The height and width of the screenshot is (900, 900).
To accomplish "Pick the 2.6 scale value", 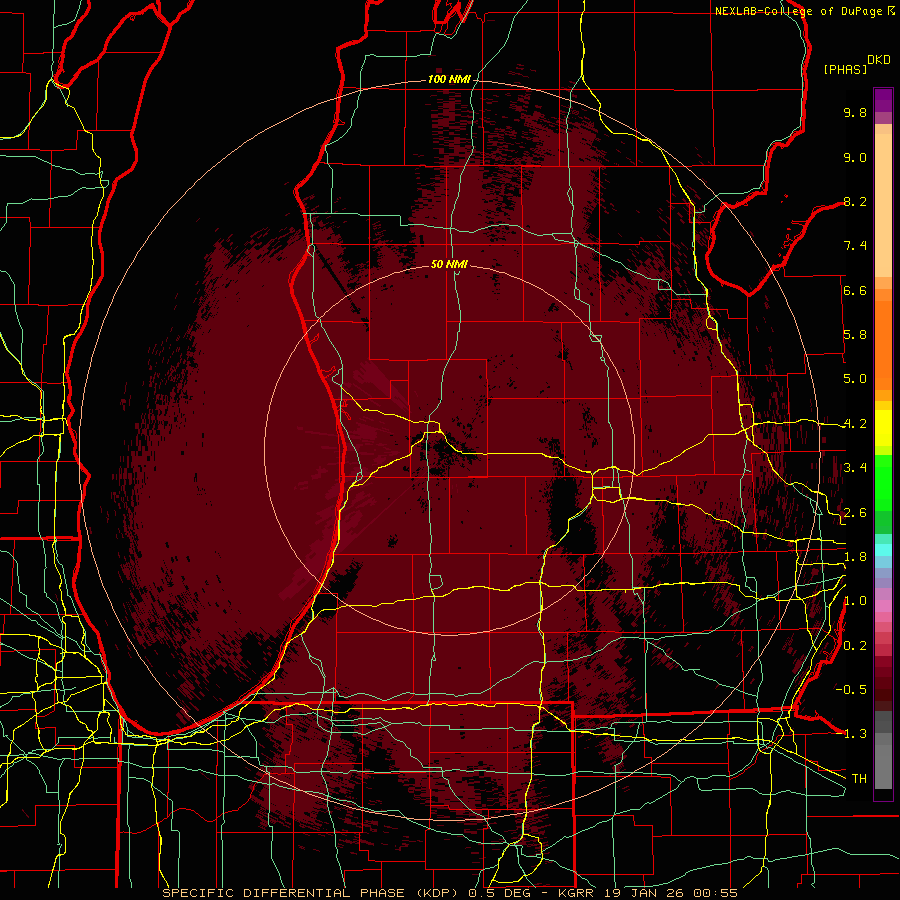I will tap(855, 513).
